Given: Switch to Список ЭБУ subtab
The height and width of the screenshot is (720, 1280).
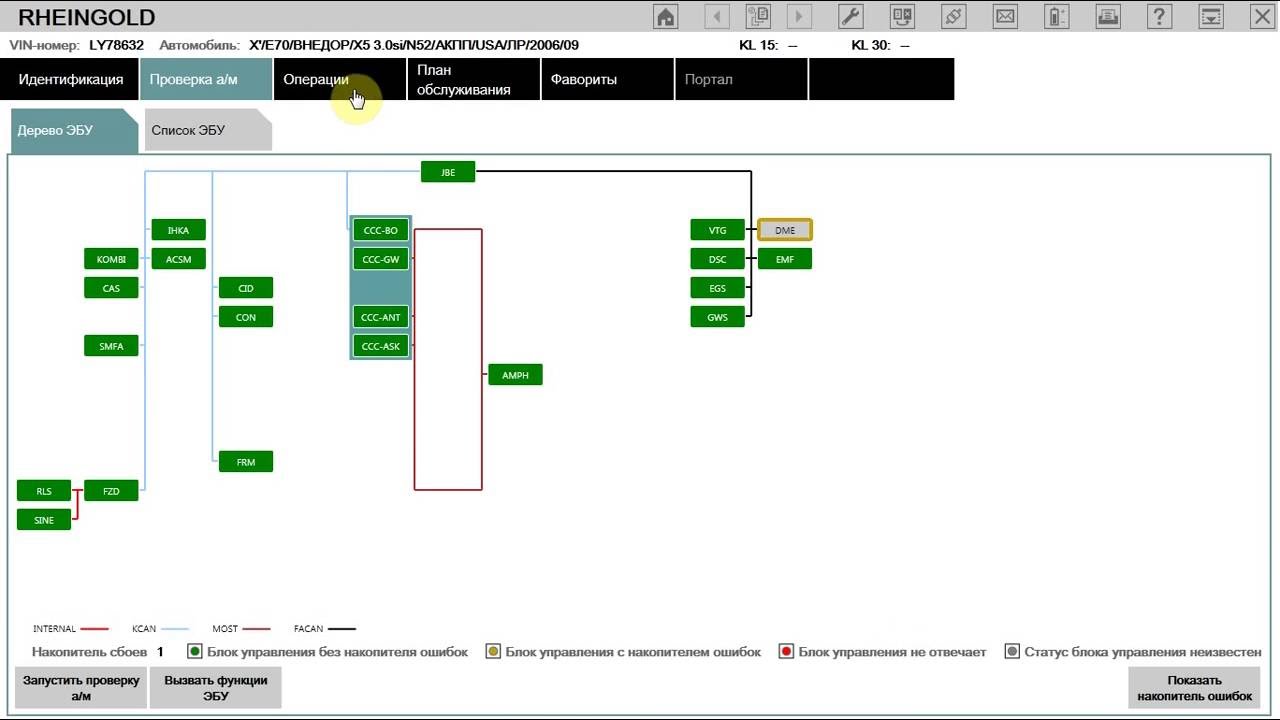Looking at the screenshot, I should (x=208, y=131).
